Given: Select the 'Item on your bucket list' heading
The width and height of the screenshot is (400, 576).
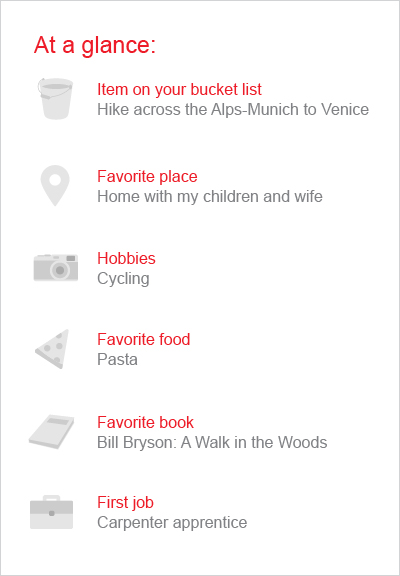Looking at the screenshot, I should click(179, 89).
